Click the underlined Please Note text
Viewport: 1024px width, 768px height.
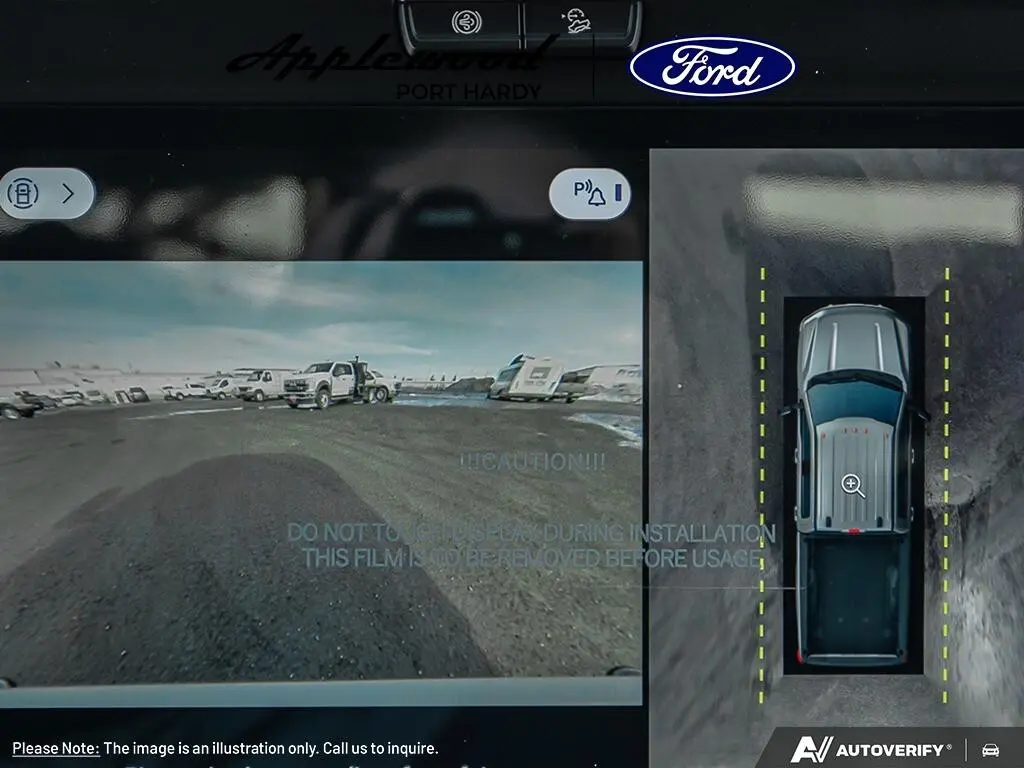56,748
